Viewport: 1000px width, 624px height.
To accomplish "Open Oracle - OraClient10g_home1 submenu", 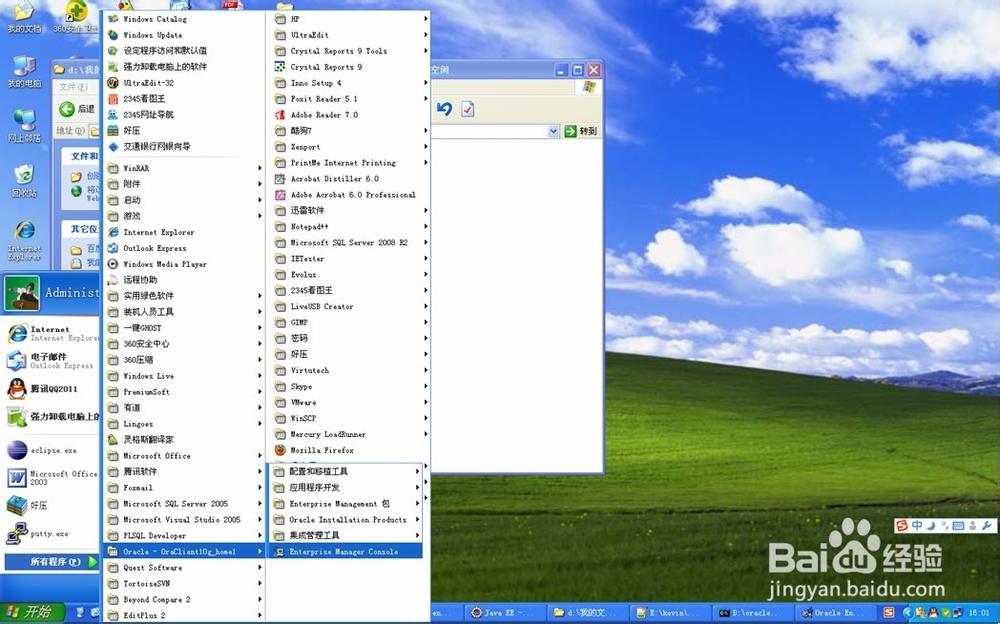I will 184,551.
